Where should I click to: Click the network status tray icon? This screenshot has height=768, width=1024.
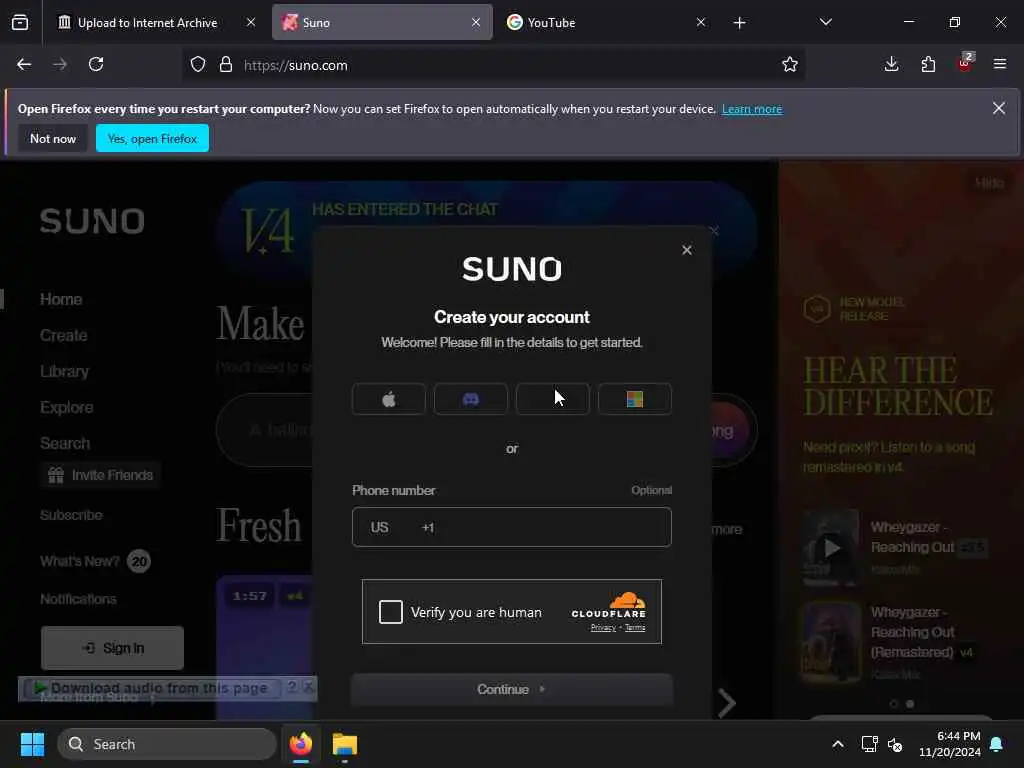pyautogui.click(x=869, y=744)
